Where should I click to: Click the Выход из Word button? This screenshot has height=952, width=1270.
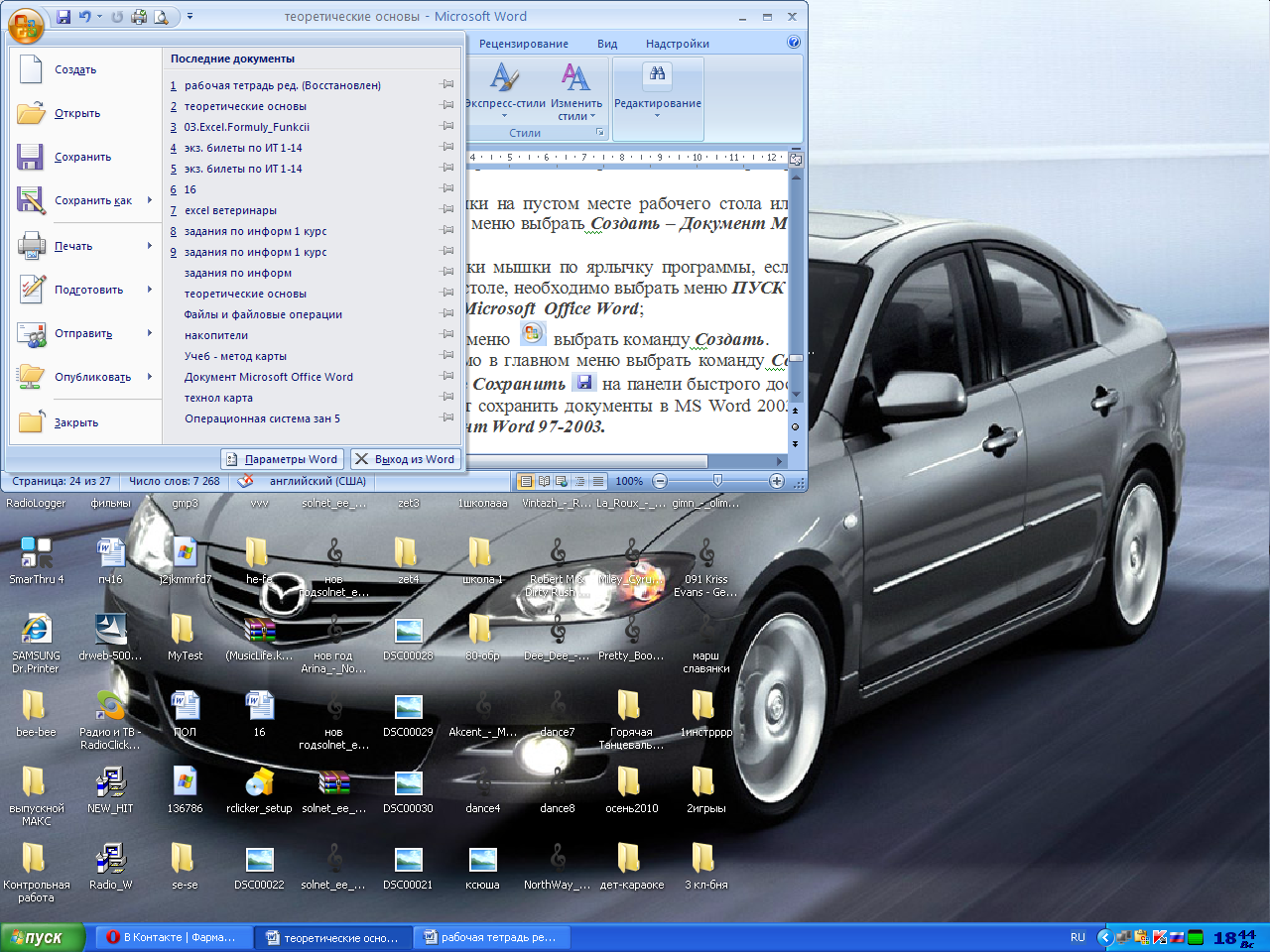[x=405, y=459]
